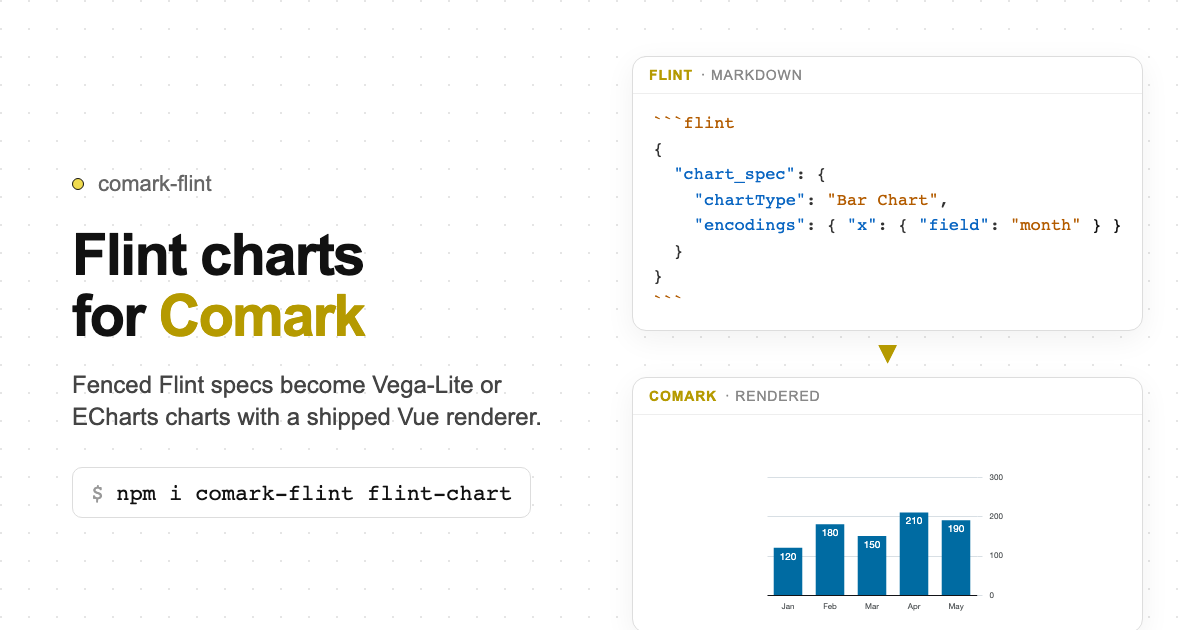This screenshot has height=630, width=1200.
Task: Click the dollar sign prompt in command box
Action: tap(97, 493)
